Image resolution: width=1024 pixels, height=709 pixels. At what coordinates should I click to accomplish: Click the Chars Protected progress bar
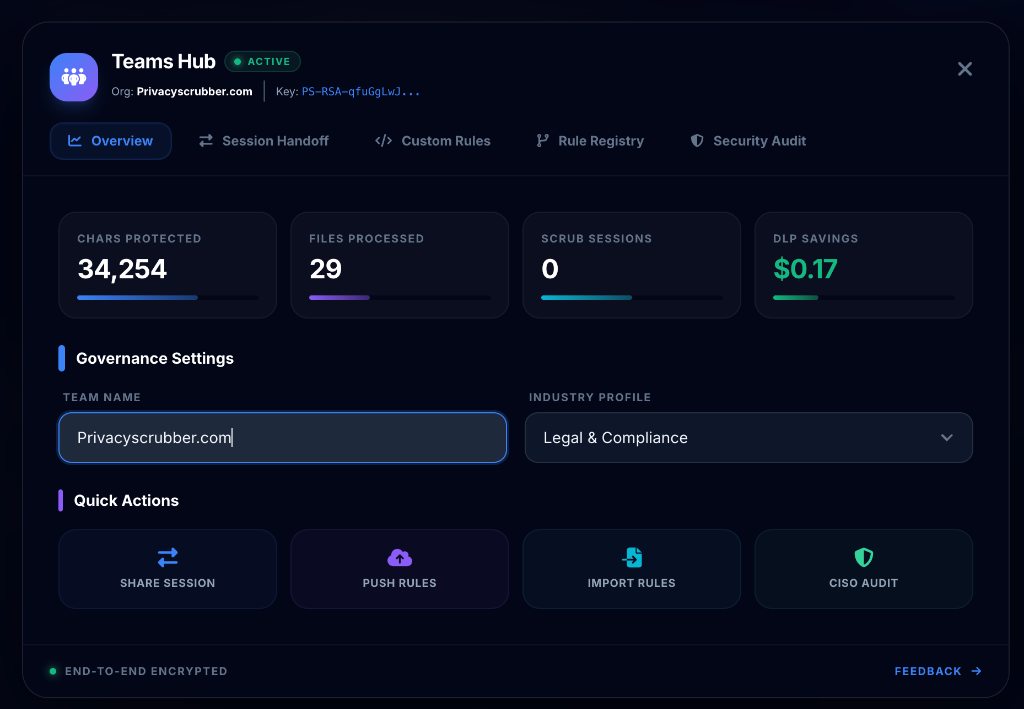pos(168,298)
